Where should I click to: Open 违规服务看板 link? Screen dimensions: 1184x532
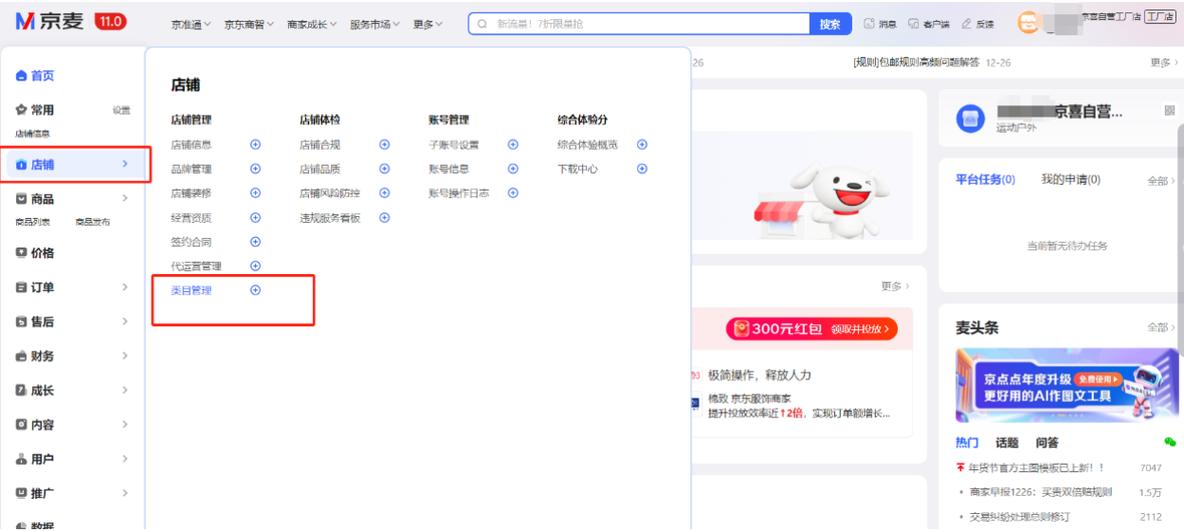(330, 217)
